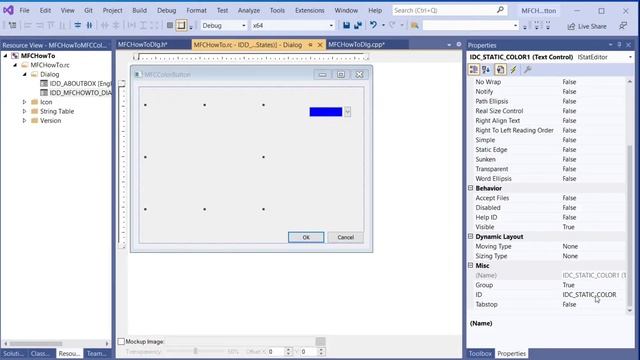Toggle the Guides toolbar button
Screen dimensions: 640x360
click(x=181, y=25)
